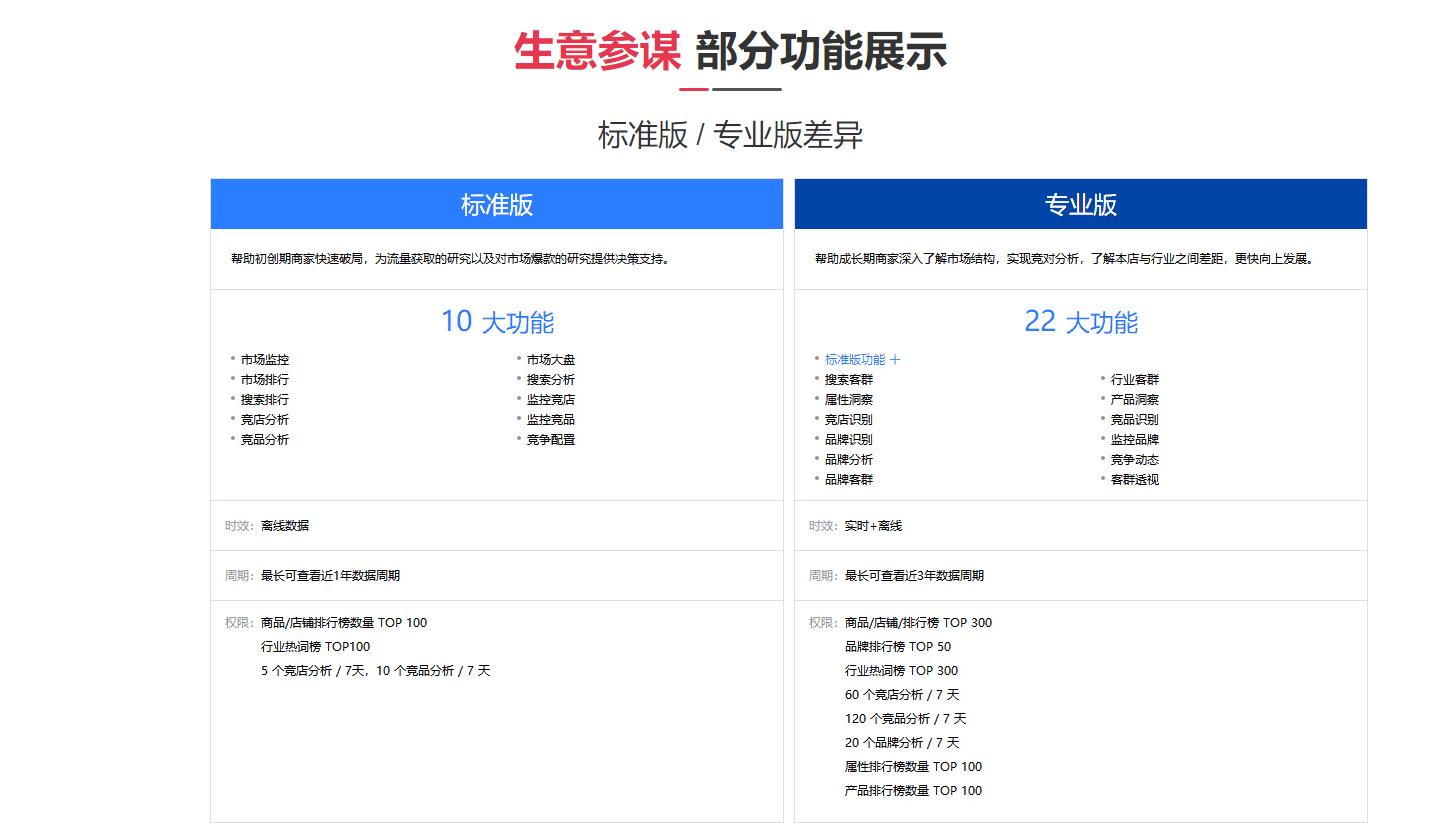Click the 搜索排行 feature in 标准版

point(264,399)
